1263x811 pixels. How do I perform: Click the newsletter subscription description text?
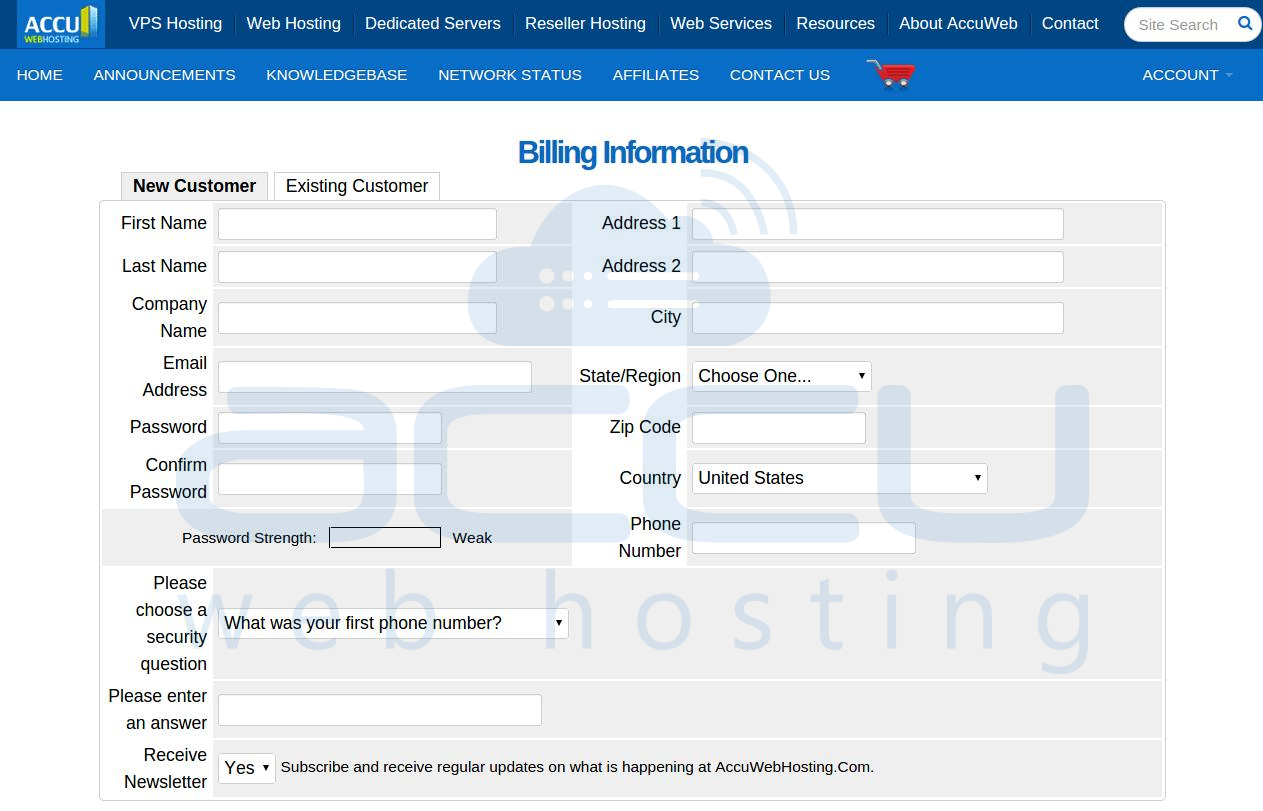(x=577, y=767)
